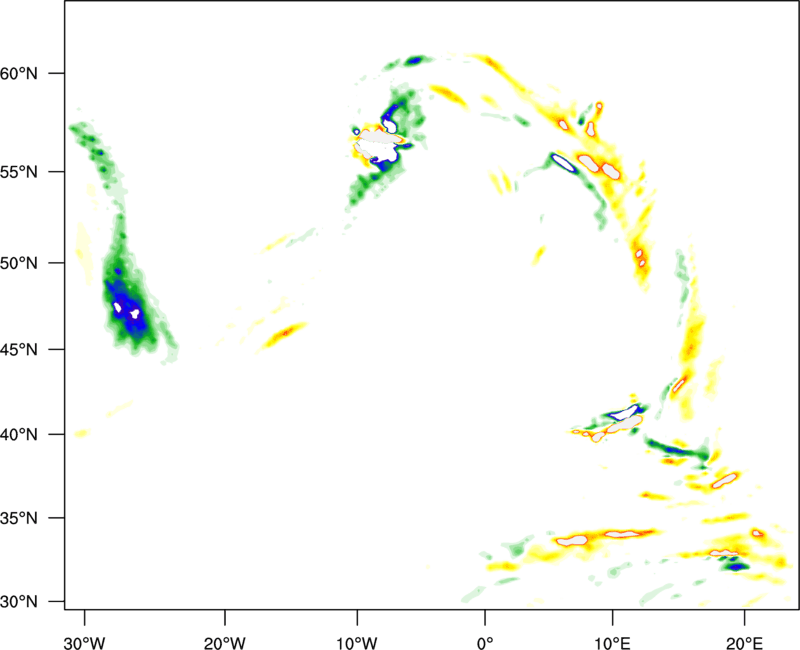Click the 10°W longitude label
The width and height of the screenshot is (800, 650).
pos(357,643)
